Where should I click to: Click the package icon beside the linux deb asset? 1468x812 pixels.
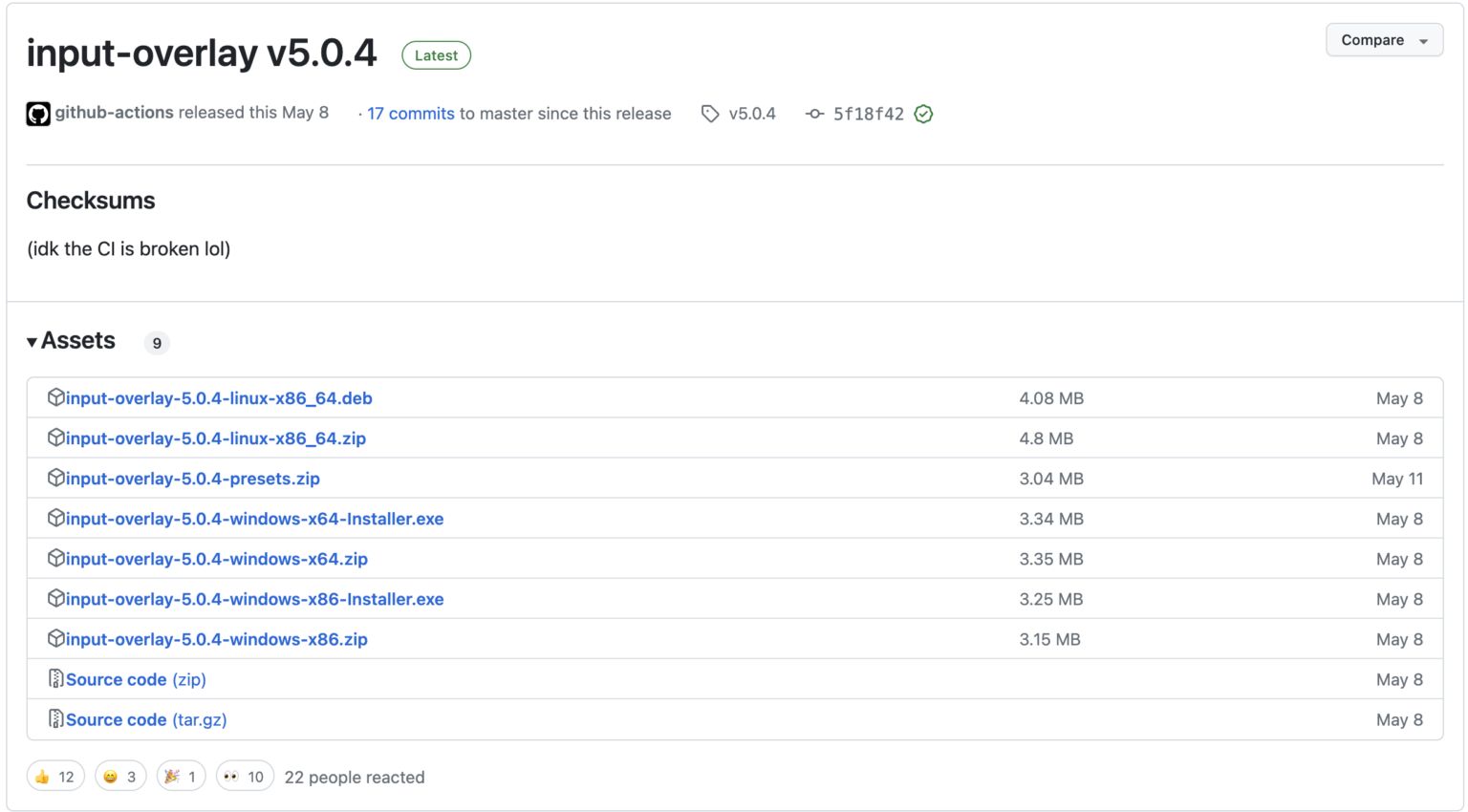(56, 396)
